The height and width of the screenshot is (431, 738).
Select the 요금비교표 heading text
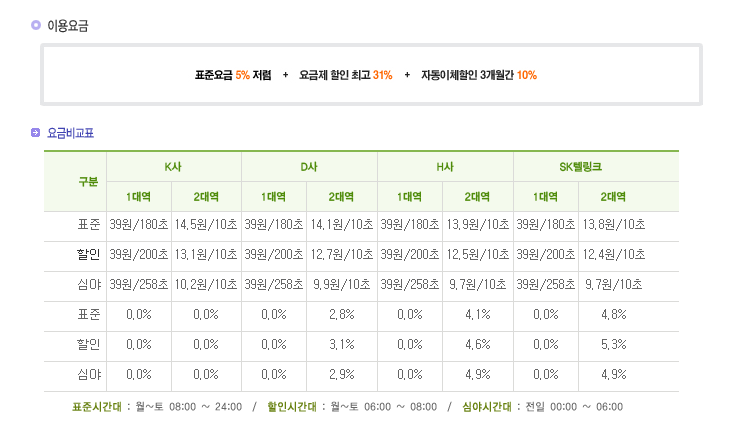[x=70, y=132]
